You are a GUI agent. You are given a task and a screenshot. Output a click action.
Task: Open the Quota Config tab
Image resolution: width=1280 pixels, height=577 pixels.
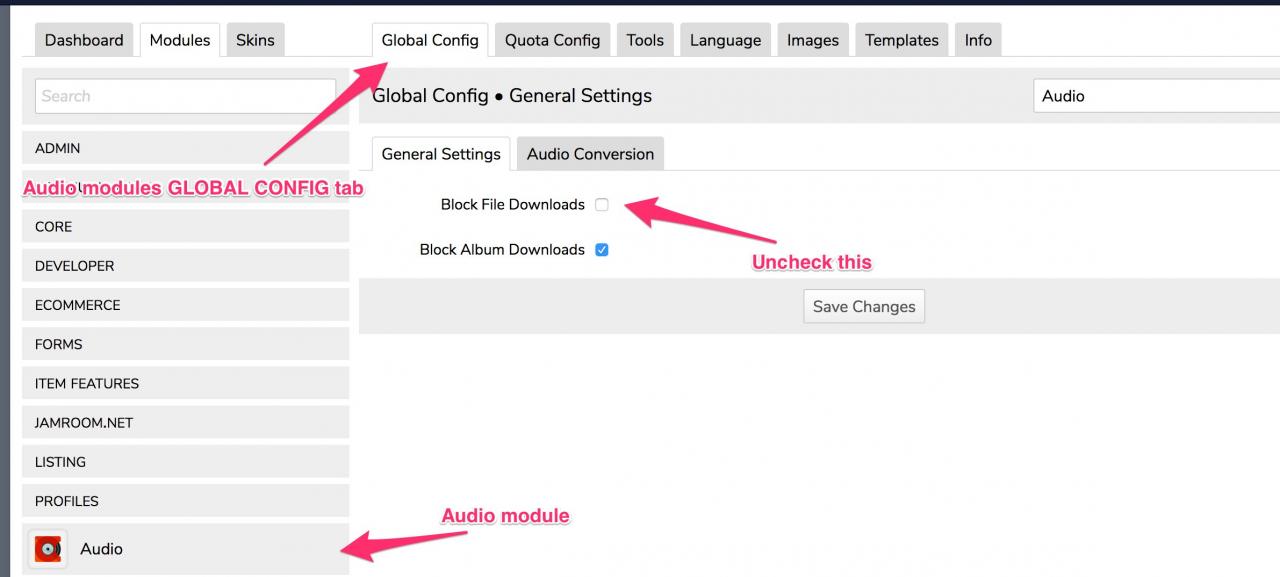552,40
